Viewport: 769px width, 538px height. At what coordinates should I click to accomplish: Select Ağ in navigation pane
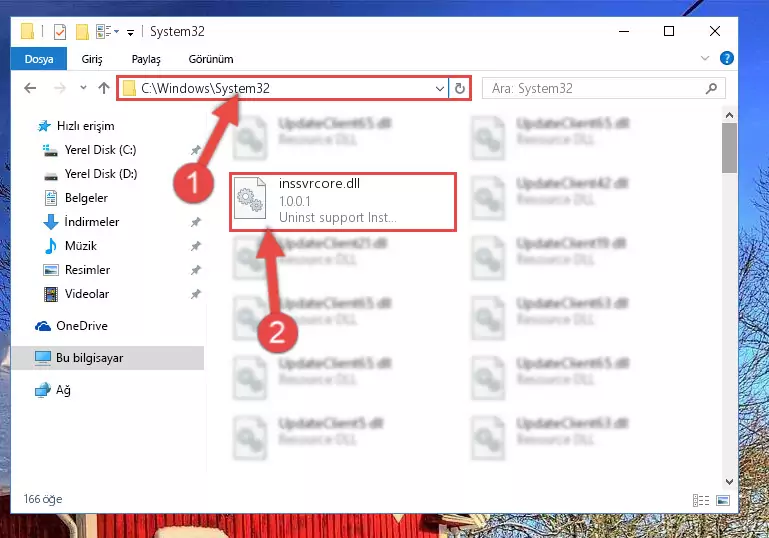pyautogui.click(x=52, y=390)
